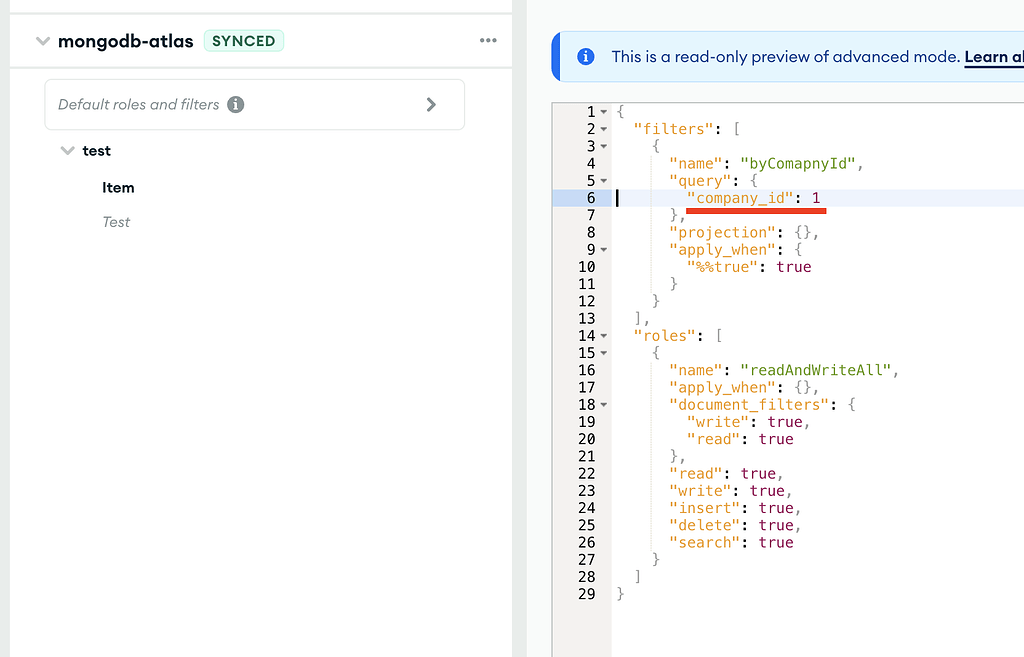Screen dimensions: 1024x657
Task: Select the Item collection
Action: point(118,188)
